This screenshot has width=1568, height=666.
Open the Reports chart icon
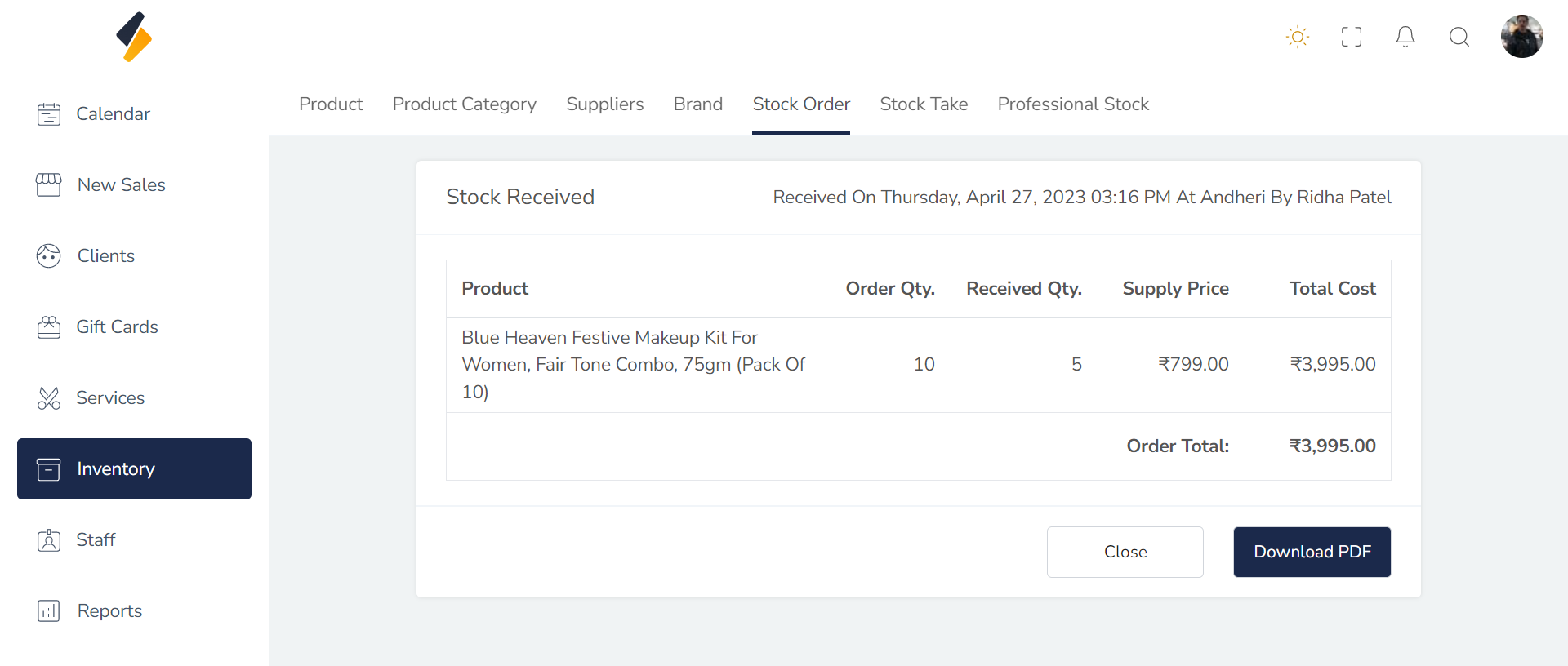point(49,611)
